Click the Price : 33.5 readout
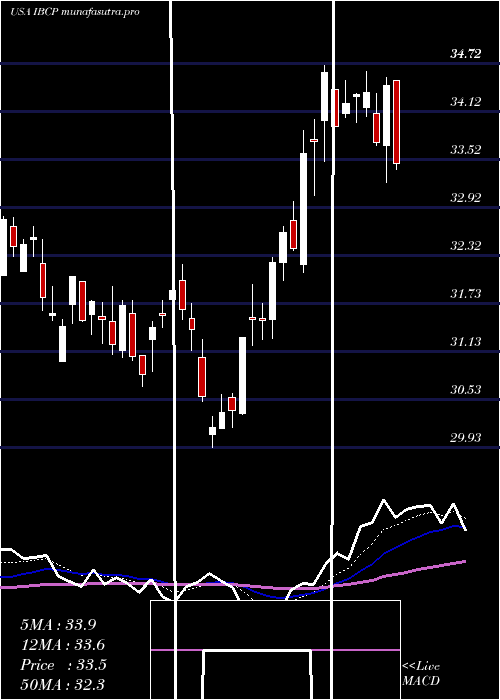This screenshot has height=700, width=500. coord(63,665)
